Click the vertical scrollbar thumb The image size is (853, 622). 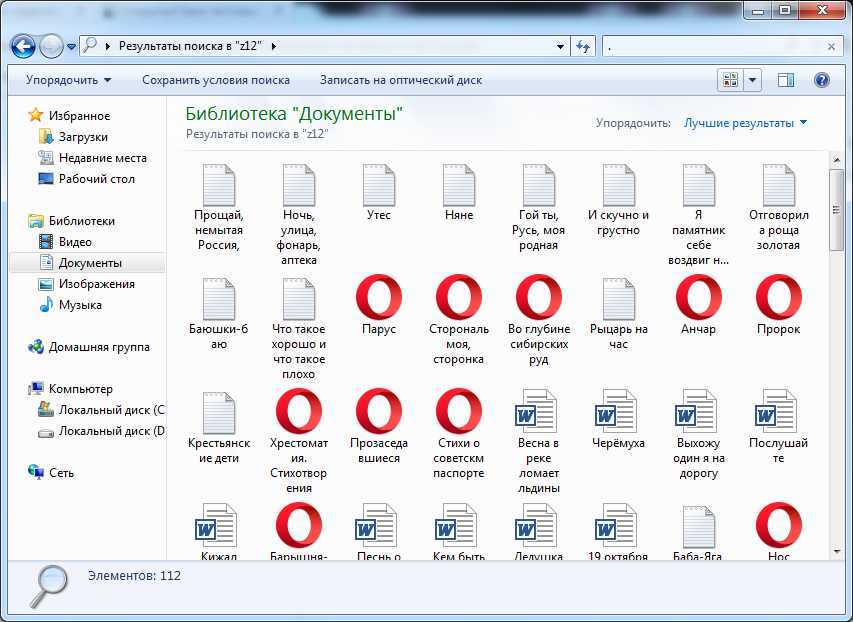(837, 210)
